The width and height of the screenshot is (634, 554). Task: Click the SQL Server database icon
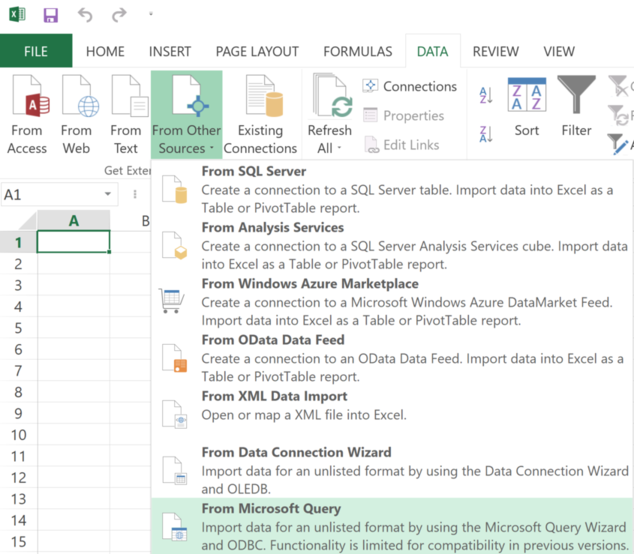[175, 189]
